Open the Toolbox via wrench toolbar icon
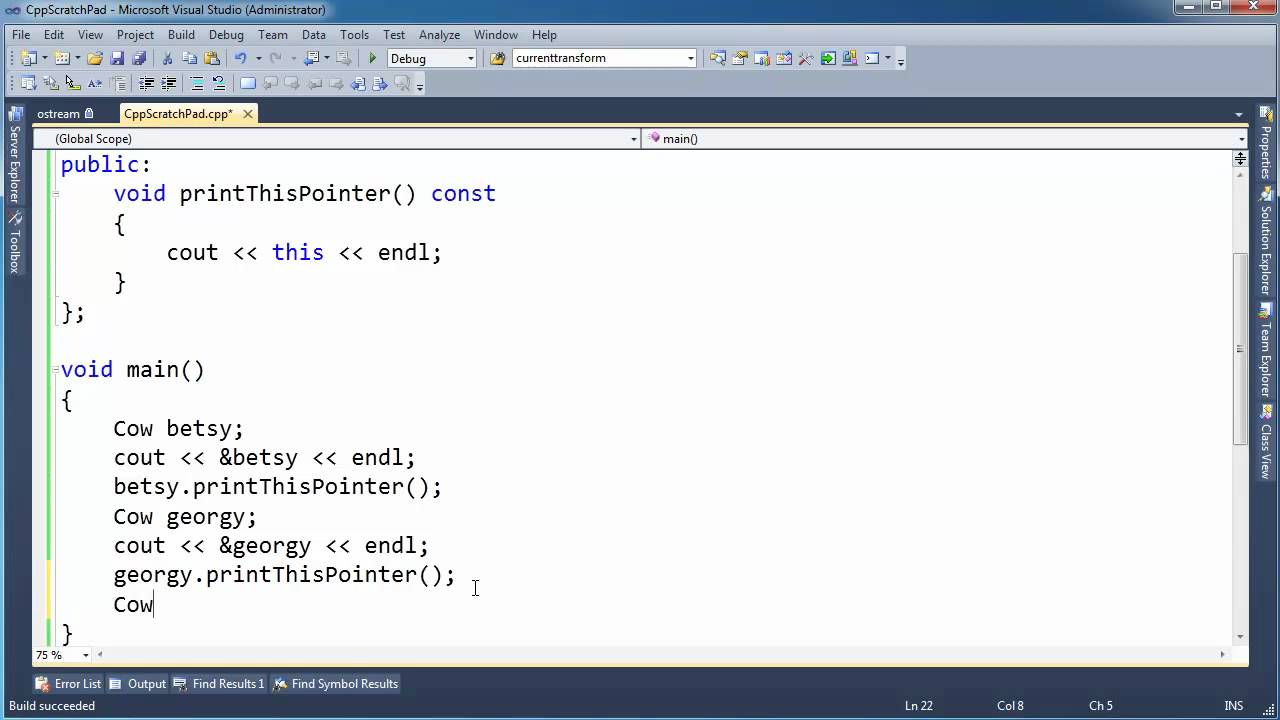The image size is (1280, 720). 806,58
